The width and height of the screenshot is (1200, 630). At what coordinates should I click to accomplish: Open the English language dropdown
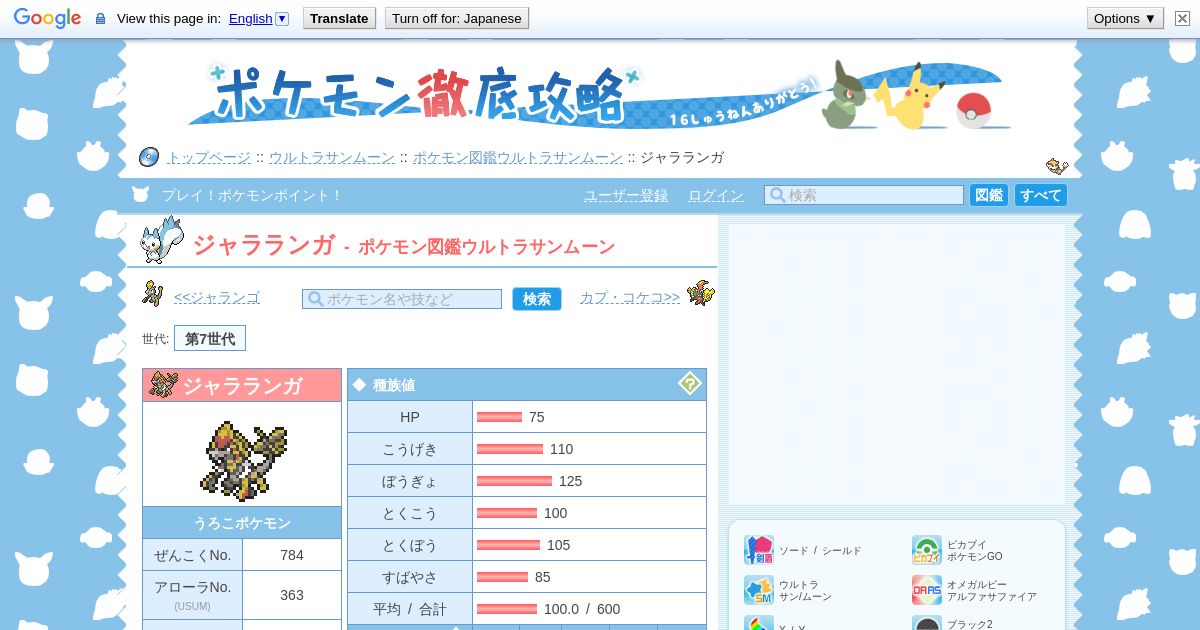point(258,18)
